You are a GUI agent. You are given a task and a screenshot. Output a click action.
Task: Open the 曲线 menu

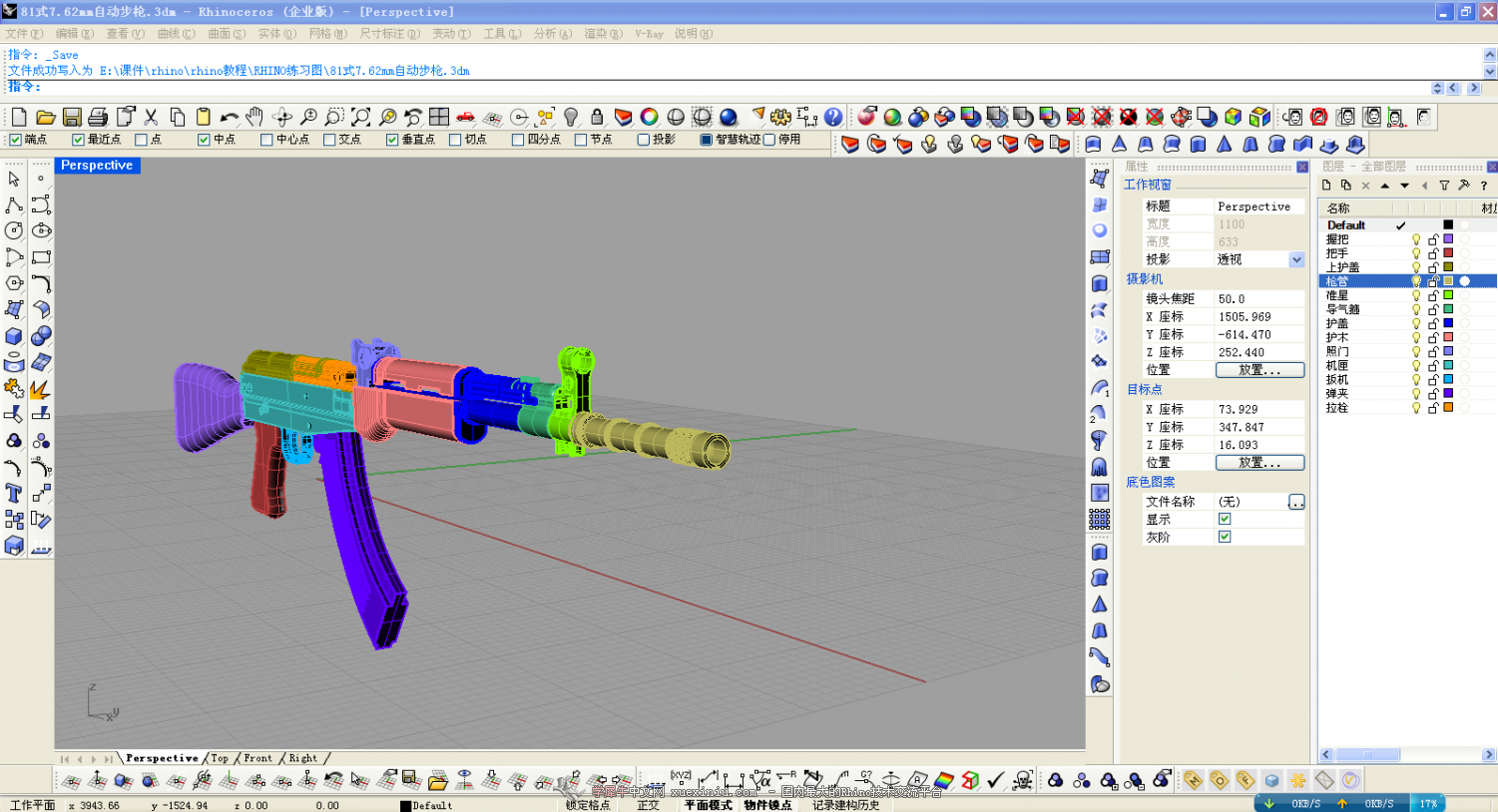click(x=176, y=34)
